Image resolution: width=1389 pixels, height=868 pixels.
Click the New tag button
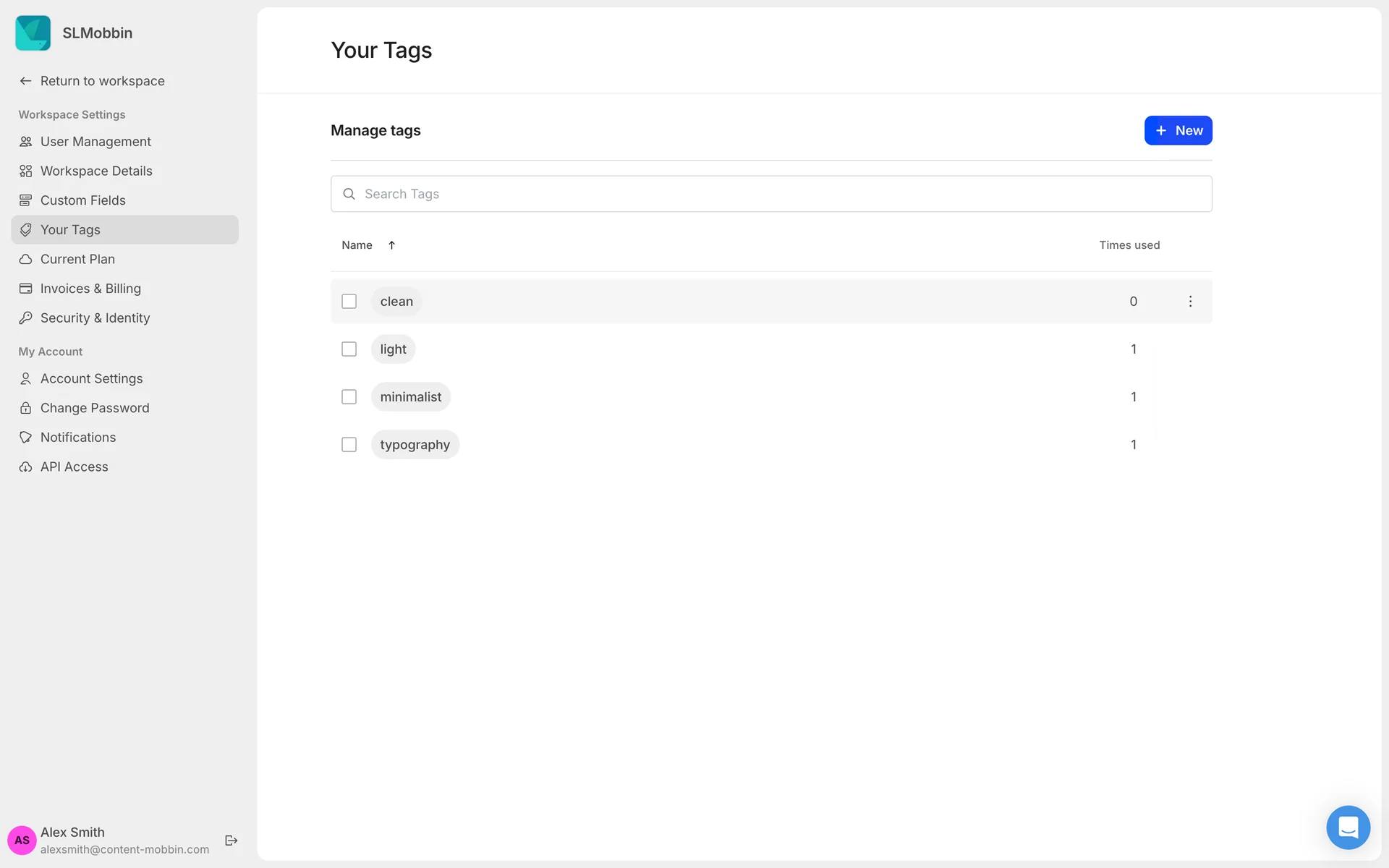1178,131
